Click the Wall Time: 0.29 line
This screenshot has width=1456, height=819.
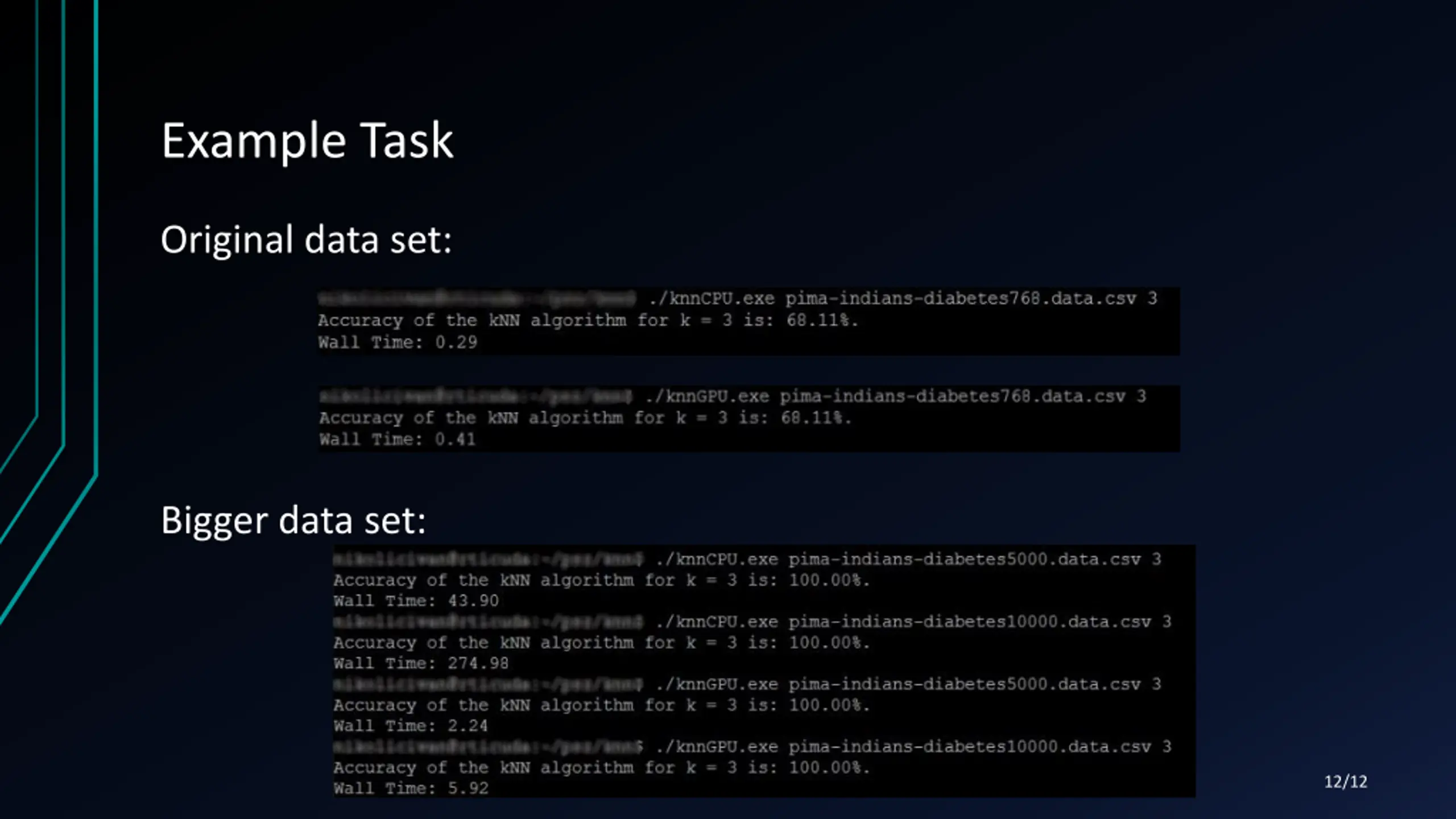(398, 342)
